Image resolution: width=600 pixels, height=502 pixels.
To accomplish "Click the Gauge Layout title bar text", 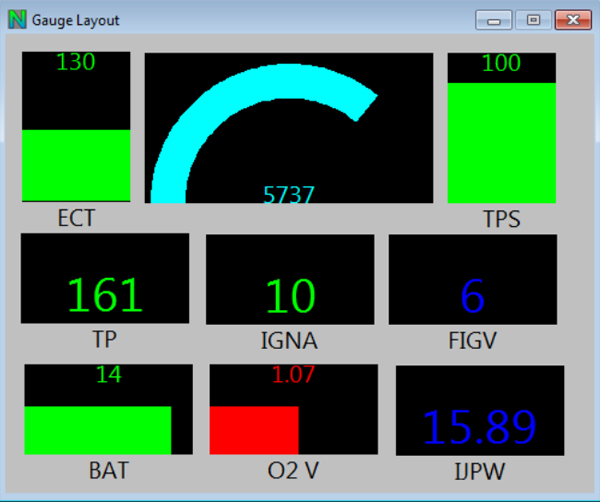I will click(75, 20).
